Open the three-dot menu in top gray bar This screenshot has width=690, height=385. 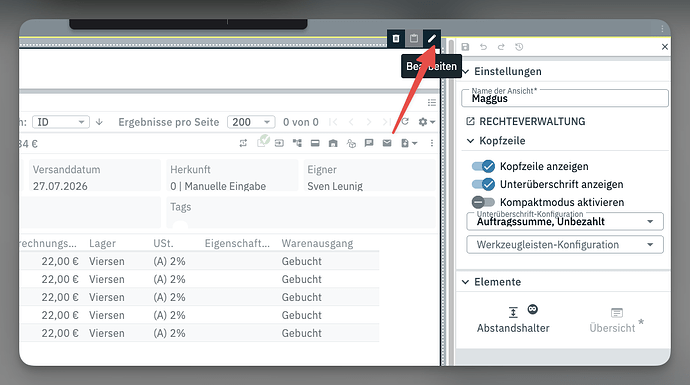[662, 29]
